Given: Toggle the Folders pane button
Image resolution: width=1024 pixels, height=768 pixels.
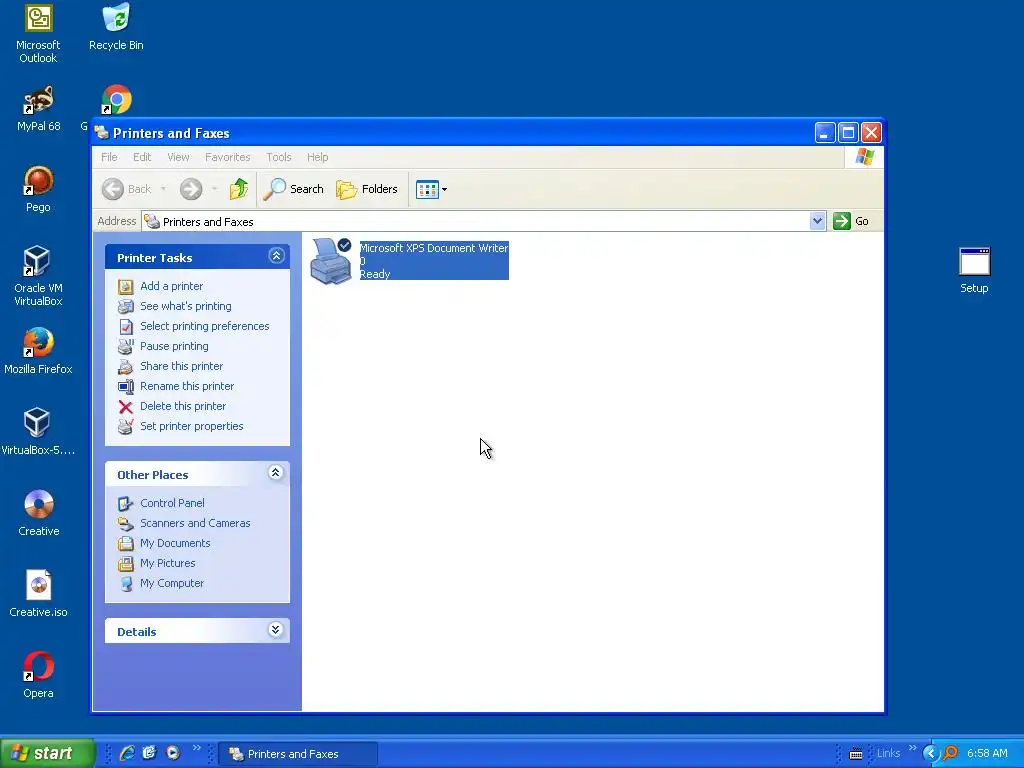Looking at the screenshot, I should point(366,189).
